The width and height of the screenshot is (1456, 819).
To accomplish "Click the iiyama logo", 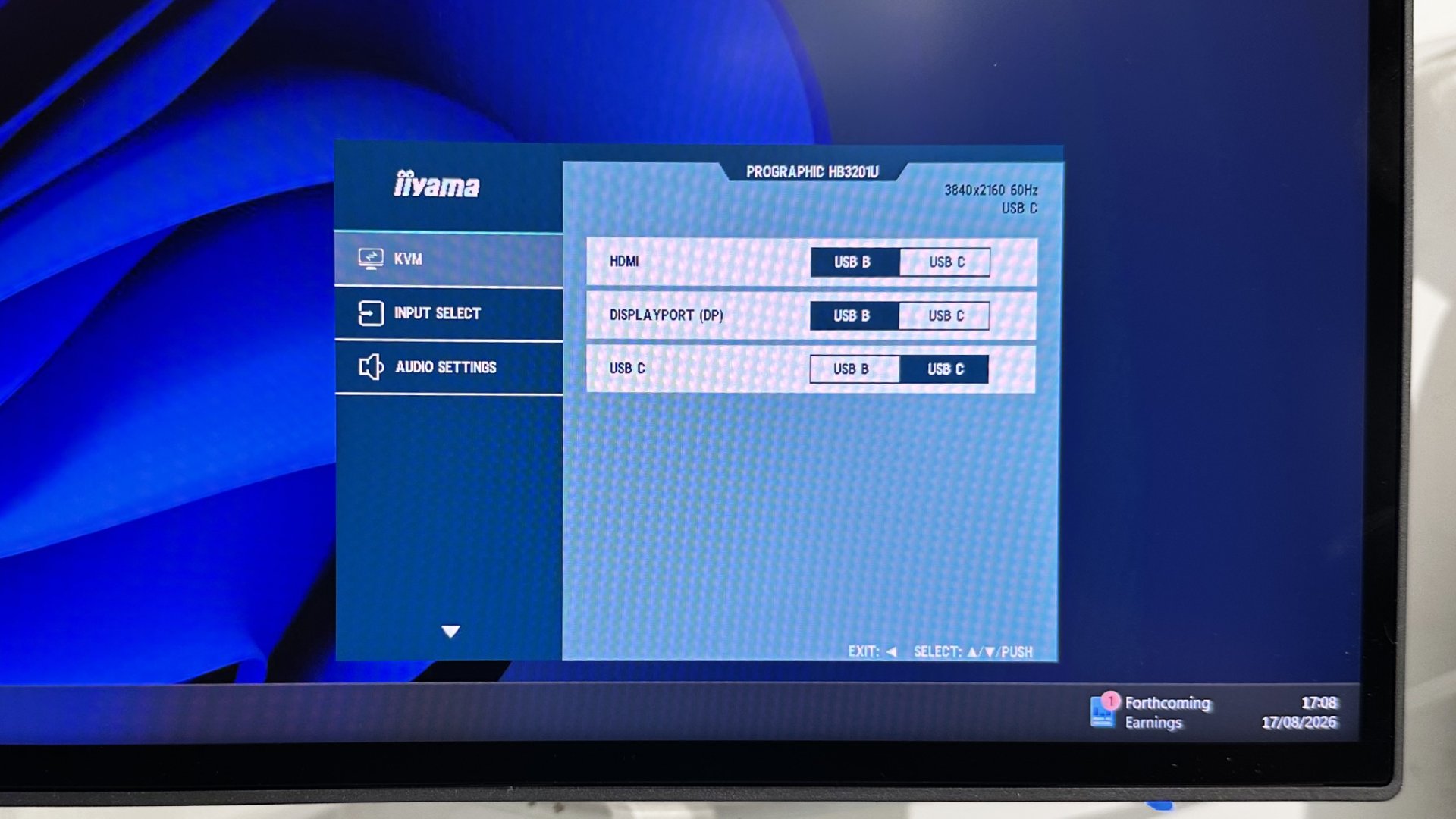I will [437, 184].
